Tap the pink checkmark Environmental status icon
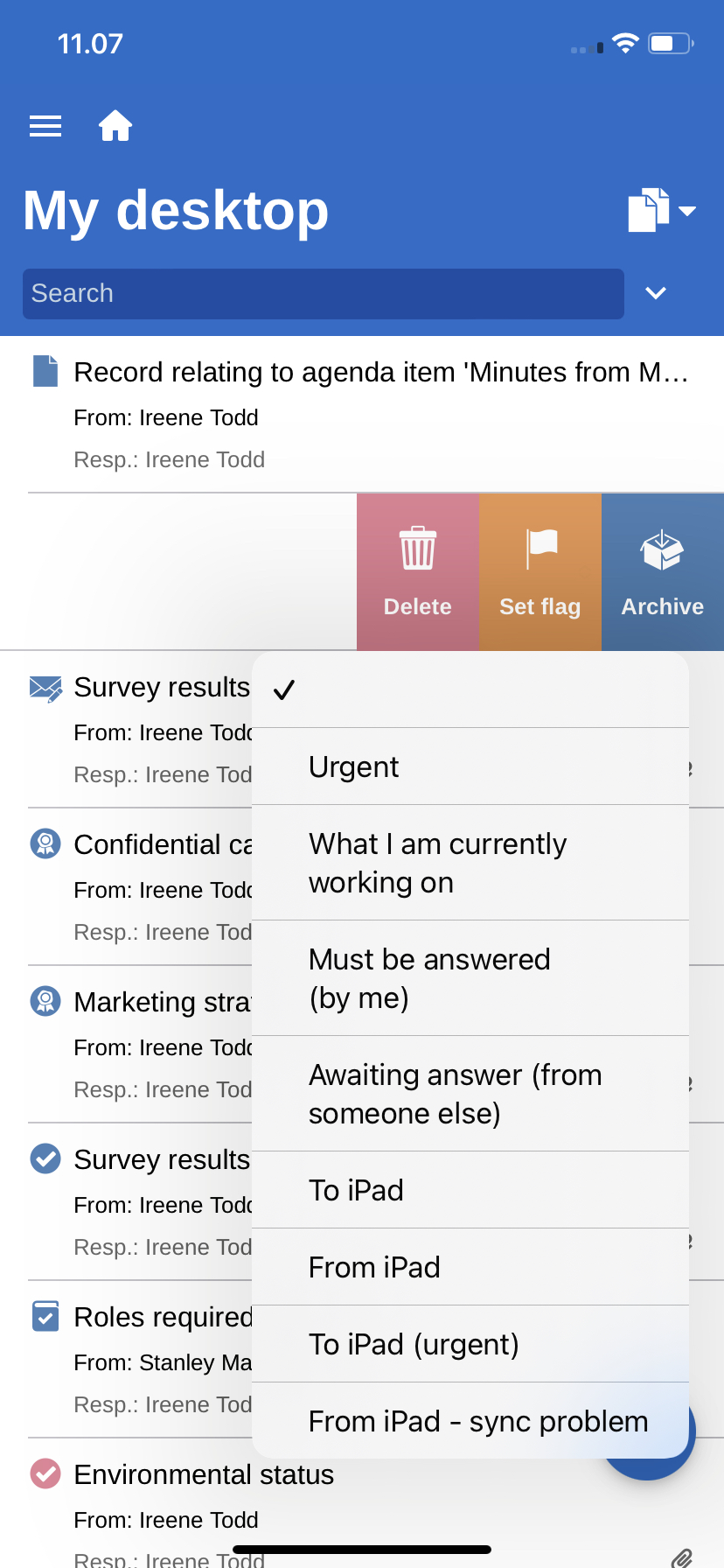724x1568 pixels. point(45,1474)
